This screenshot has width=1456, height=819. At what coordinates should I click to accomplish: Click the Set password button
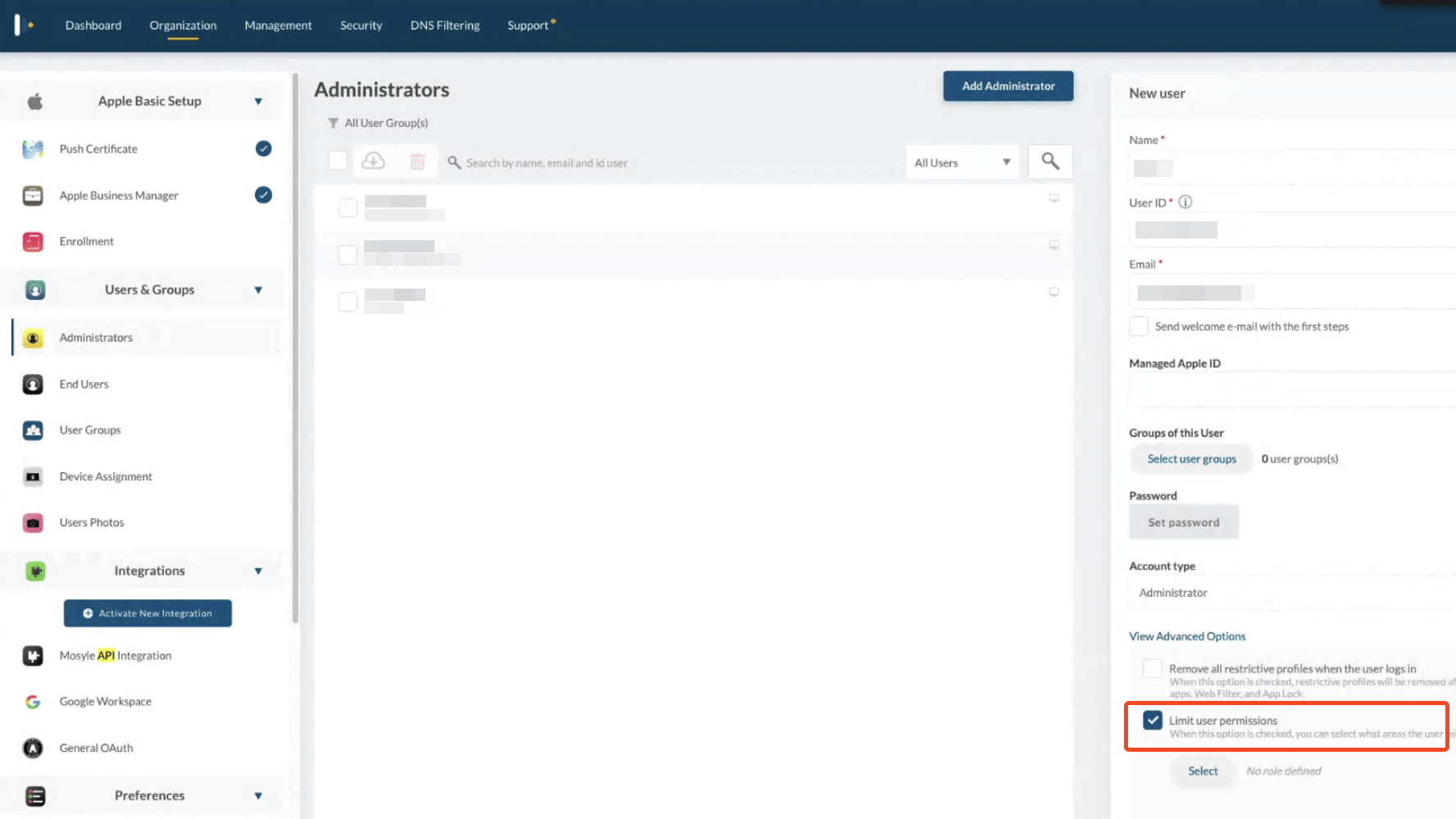tap(1184, 522)
